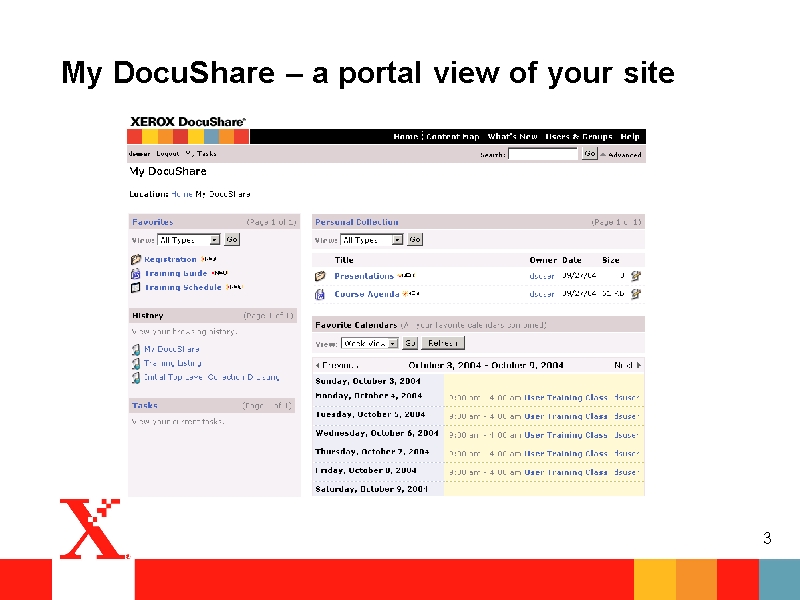Open the Tasks section header link

(145, 406)
